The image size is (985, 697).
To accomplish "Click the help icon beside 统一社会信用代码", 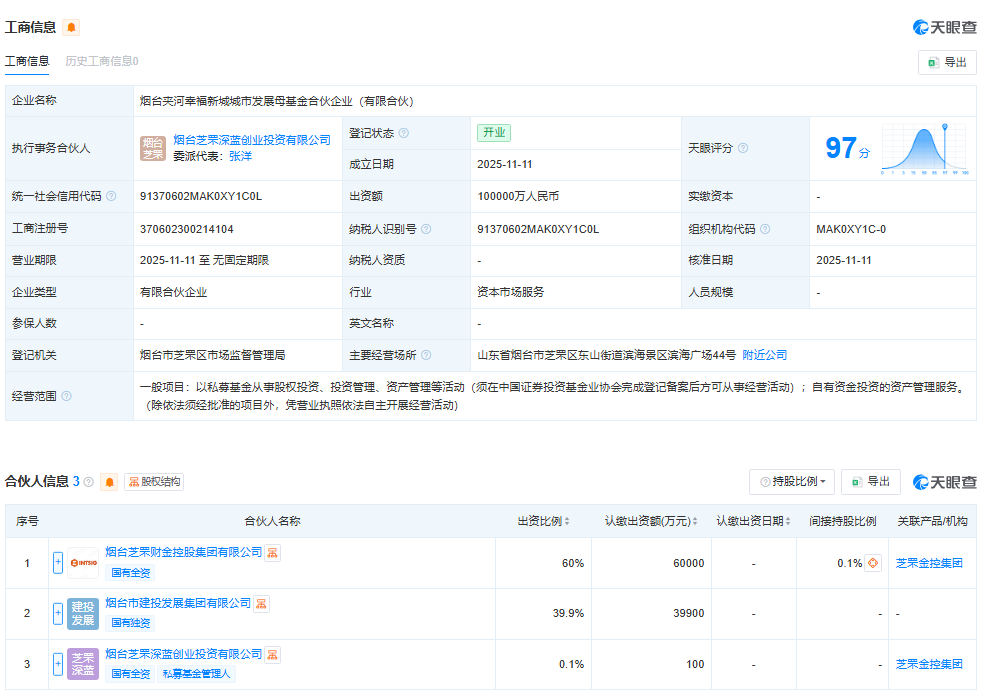I will pos(111,197).
